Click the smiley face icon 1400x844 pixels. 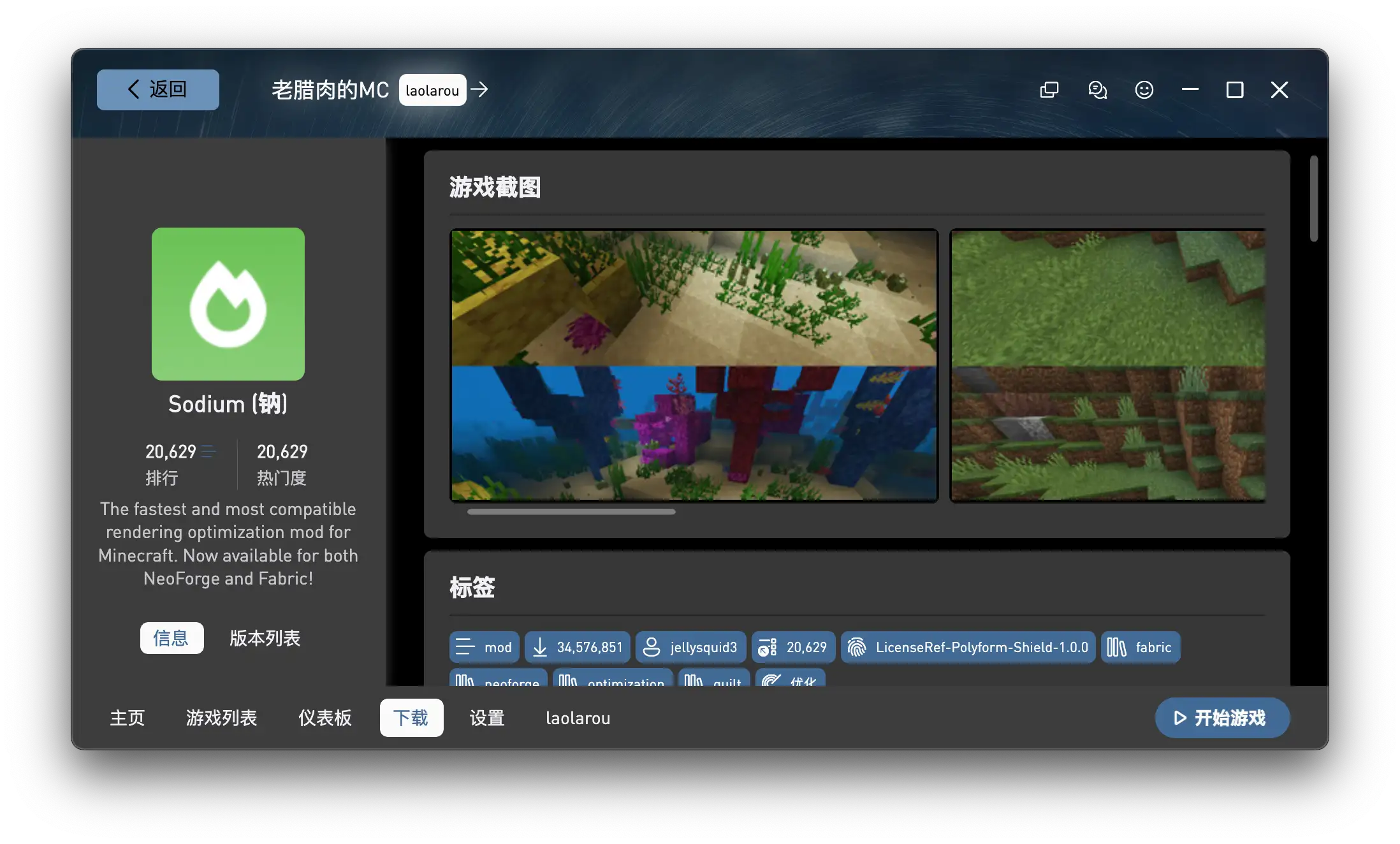click(x=1144, y=90)
